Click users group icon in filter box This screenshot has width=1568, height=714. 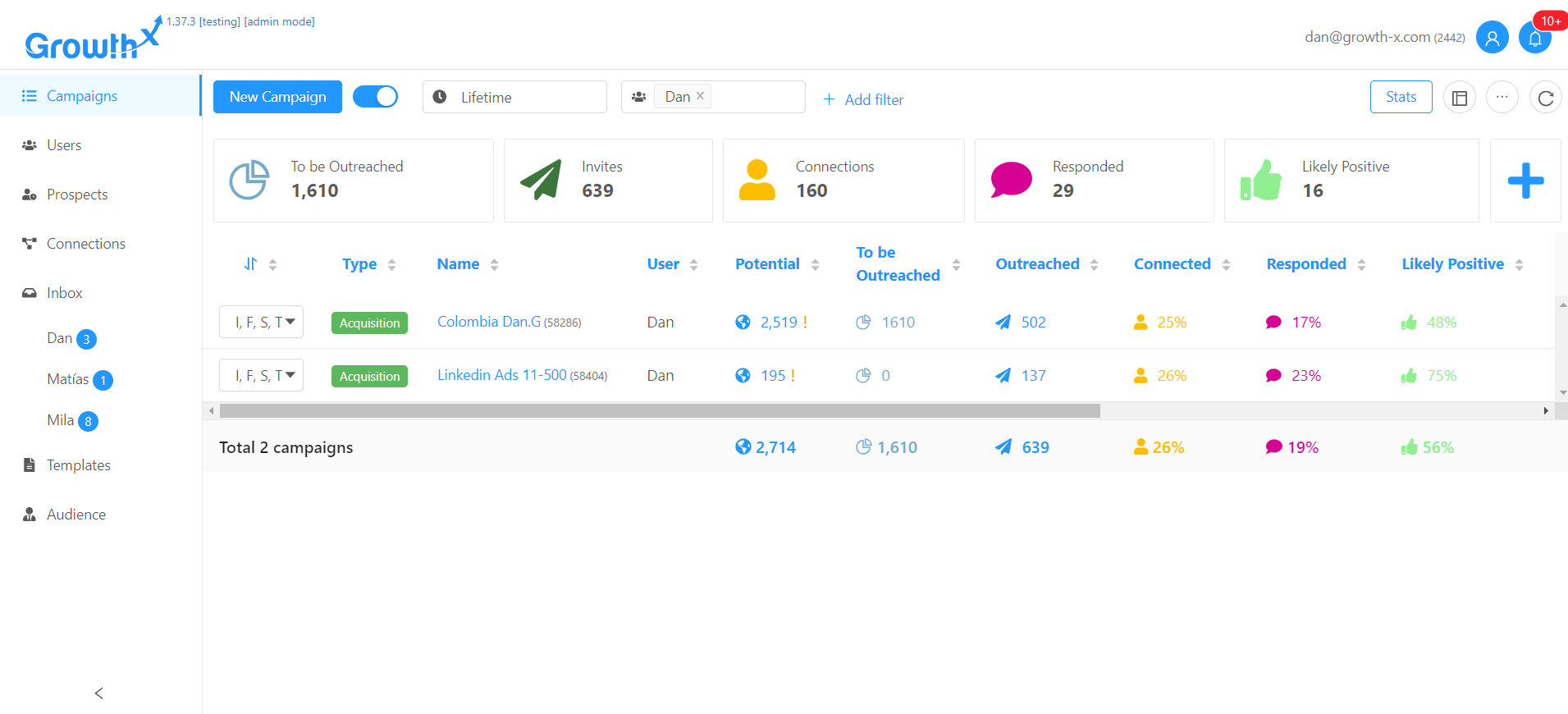point(638,97)
